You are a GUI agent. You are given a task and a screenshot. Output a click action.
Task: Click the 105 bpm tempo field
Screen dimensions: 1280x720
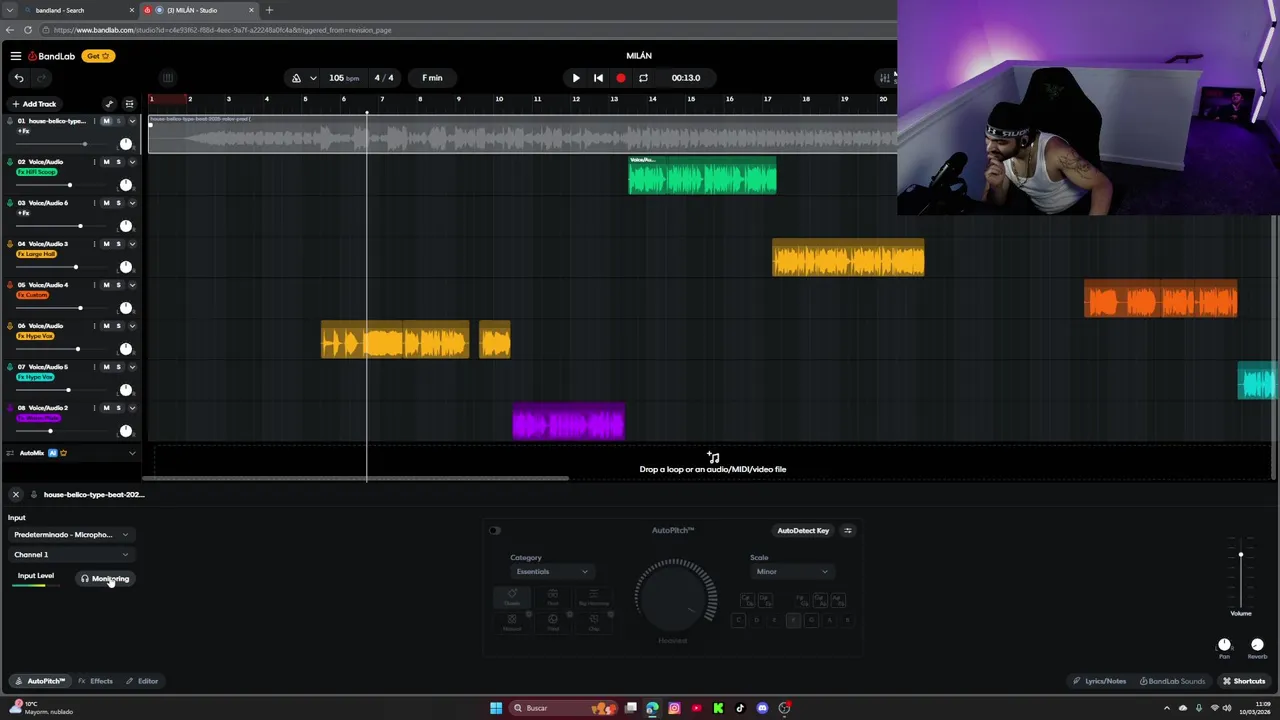[x=343, y=78]
